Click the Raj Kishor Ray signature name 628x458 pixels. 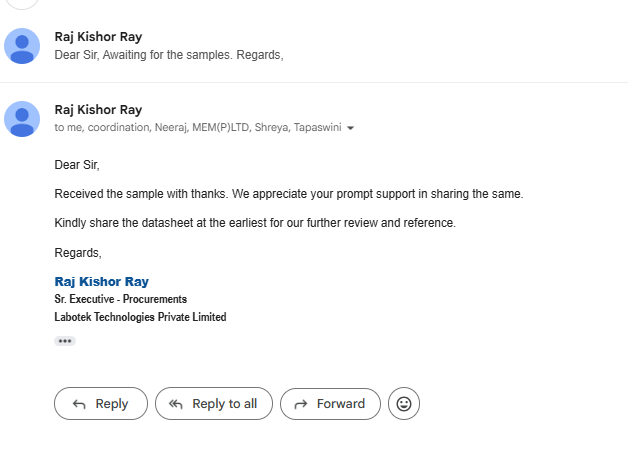102,281
